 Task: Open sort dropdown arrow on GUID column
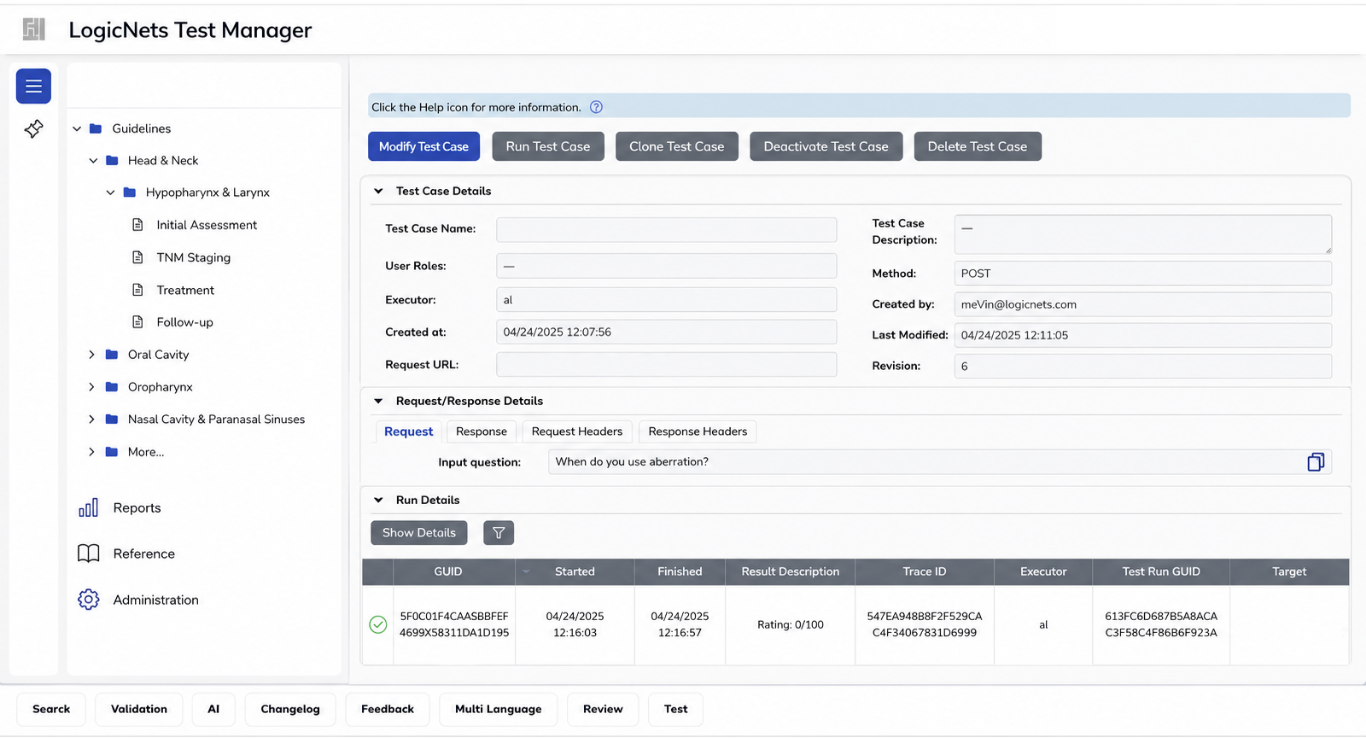click(x=526, y=572)
